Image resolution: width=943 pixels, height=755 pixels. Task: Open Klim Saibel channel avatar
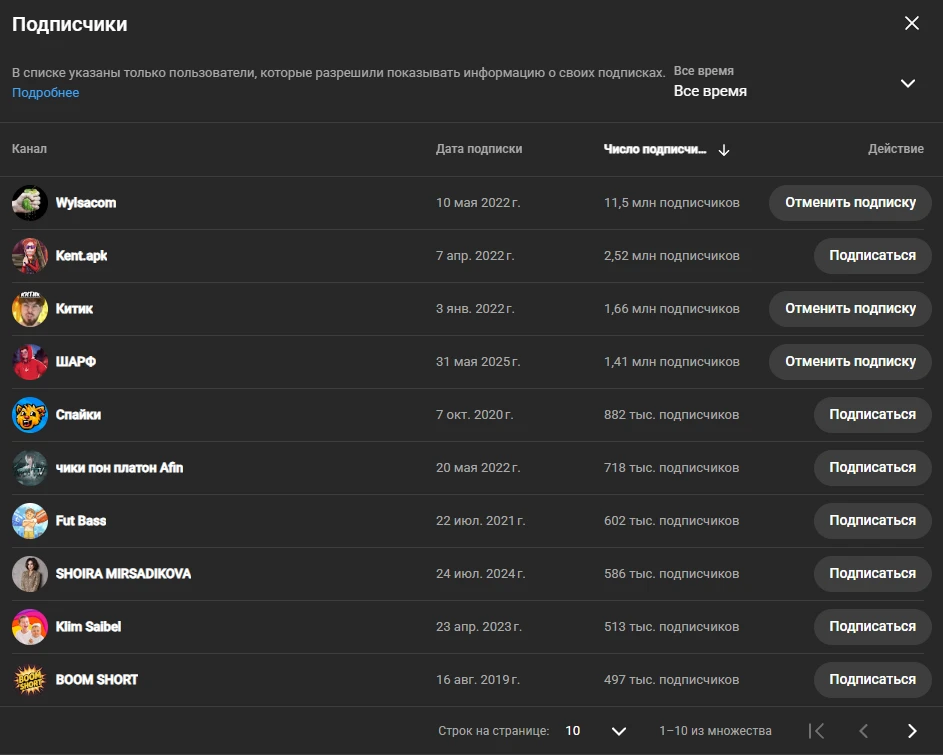[x=29, y=626]
